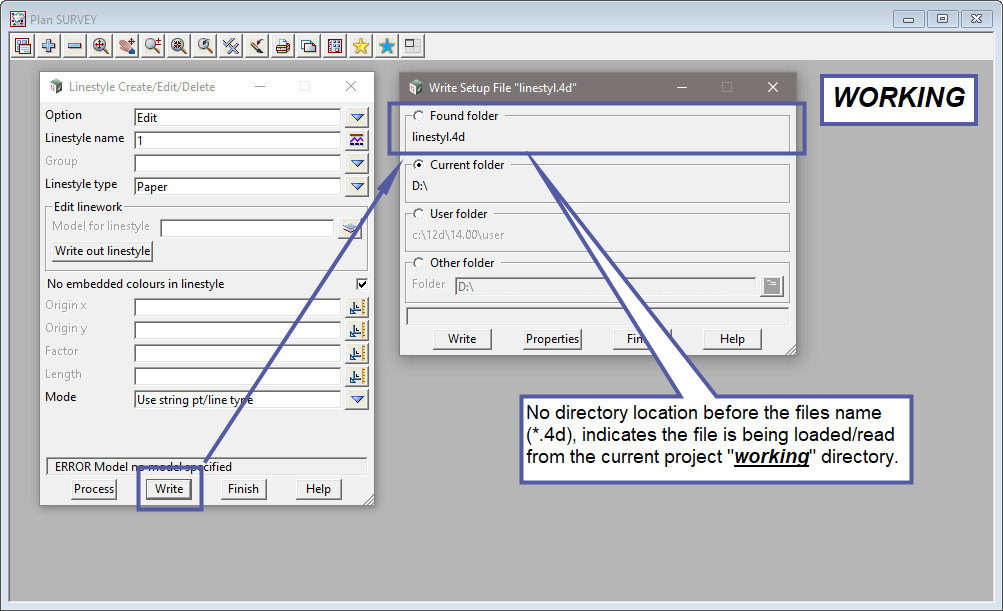Screen dimensions: 1003x611
Task: Open the Option dropdown arrow
Action: tap(357, 117)
